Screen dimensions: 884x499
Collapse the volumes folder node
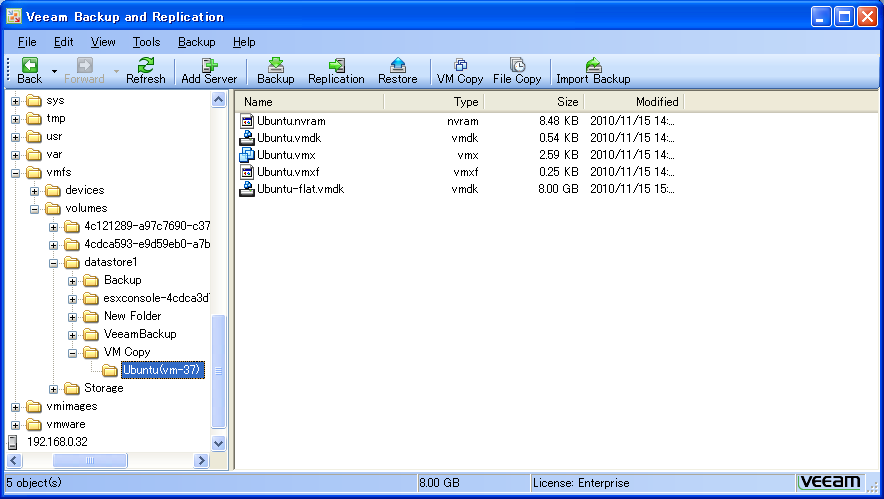(34, 209)
